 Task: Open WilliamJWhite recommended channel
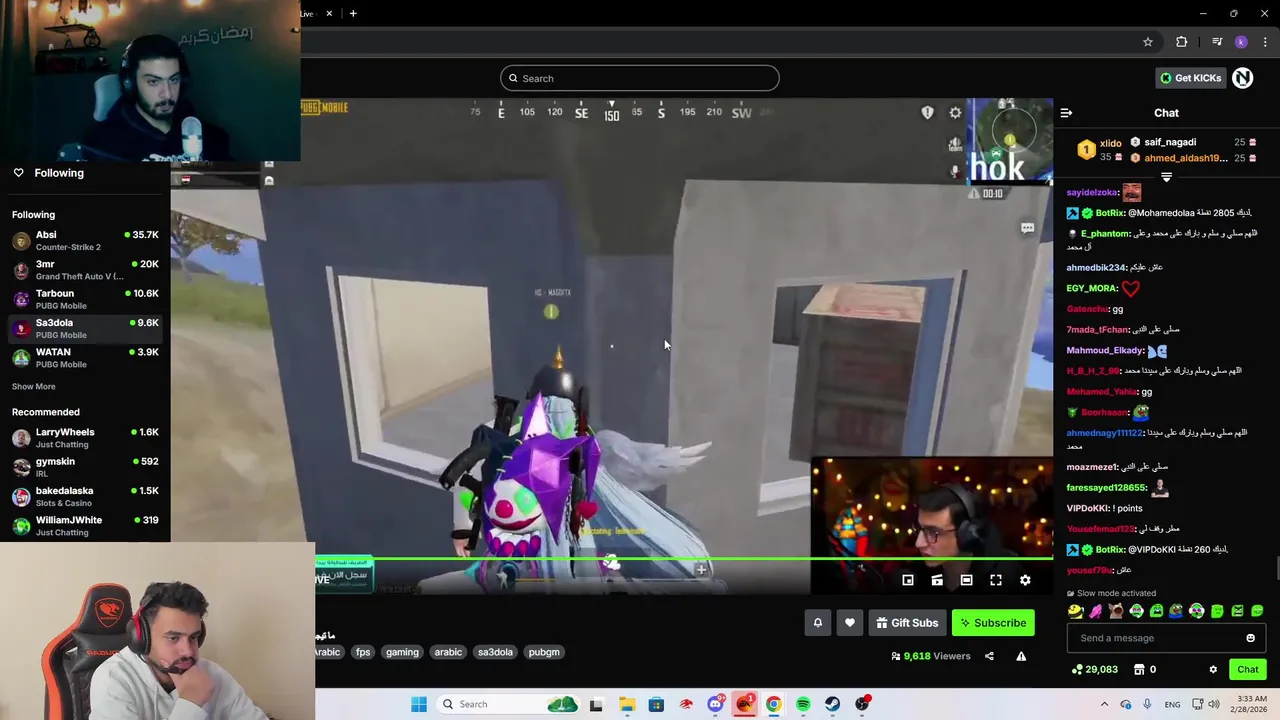85,525
